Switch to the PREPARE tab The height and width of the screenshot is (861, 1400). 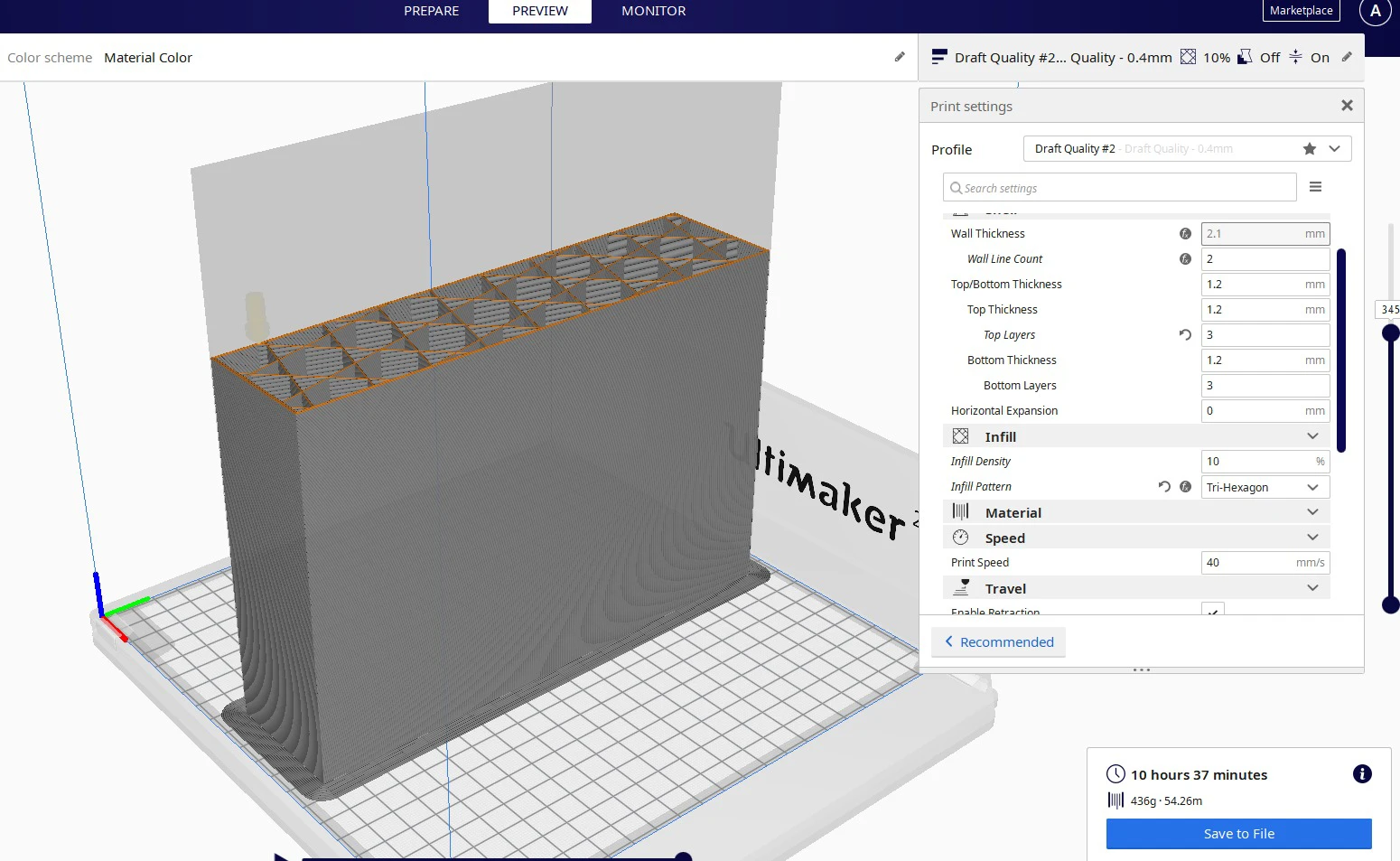coord(431,11)
